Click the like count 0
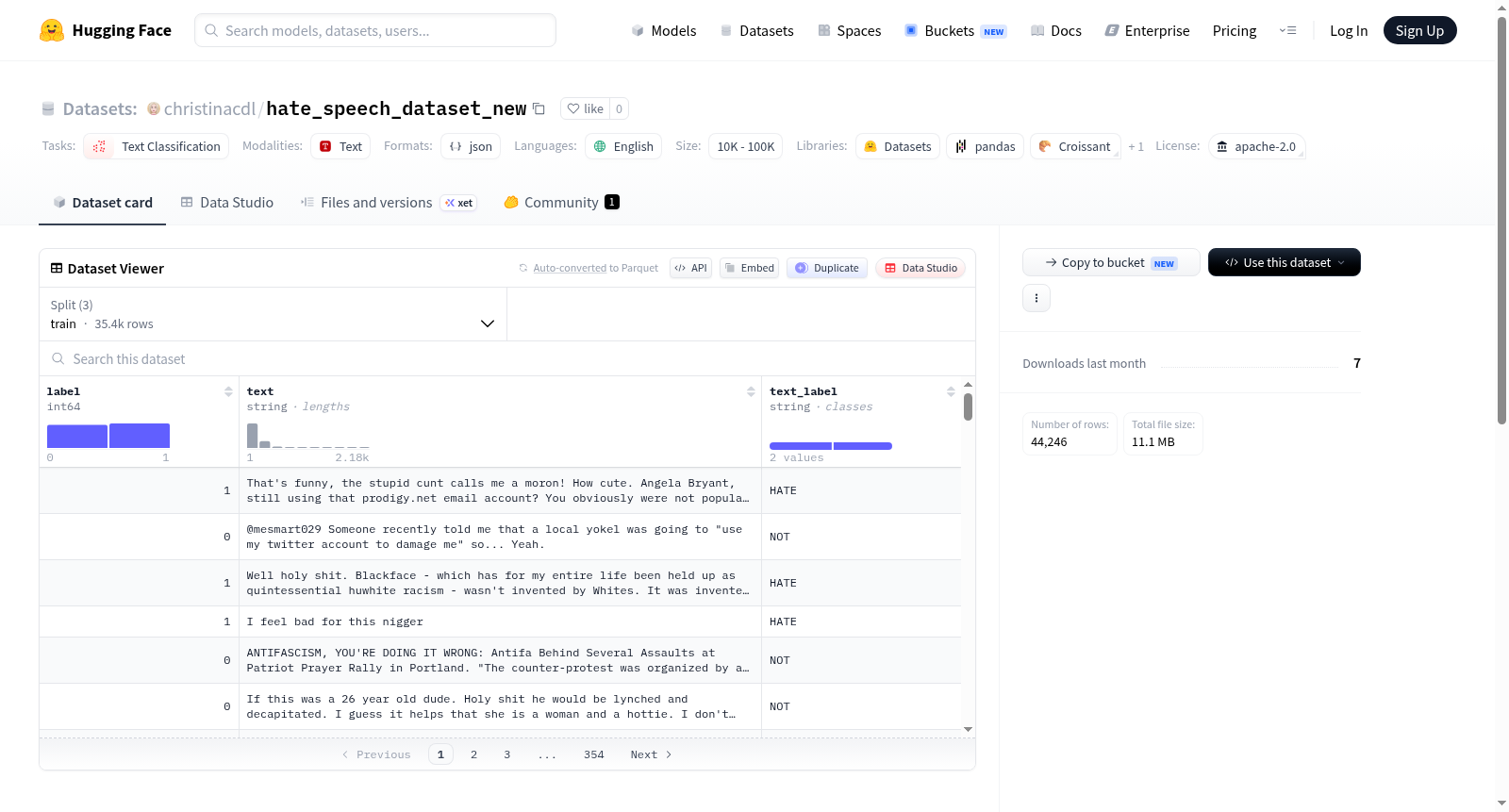Image resolution: width=1509 pixels, height=812 pixels. point(619,108)
